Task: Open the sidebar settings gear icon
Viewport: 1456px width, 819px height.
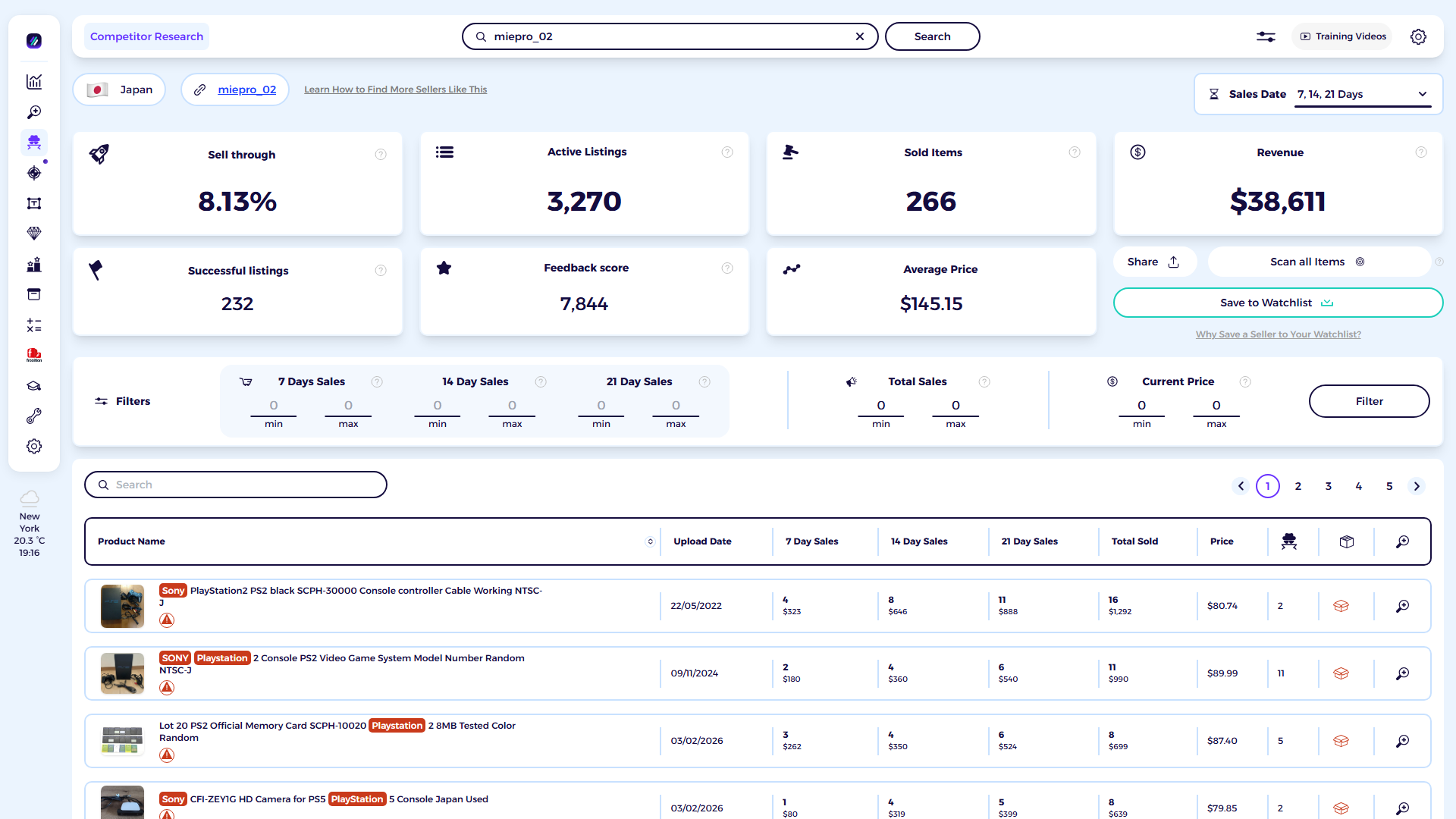Action: [x=34, y=447]
